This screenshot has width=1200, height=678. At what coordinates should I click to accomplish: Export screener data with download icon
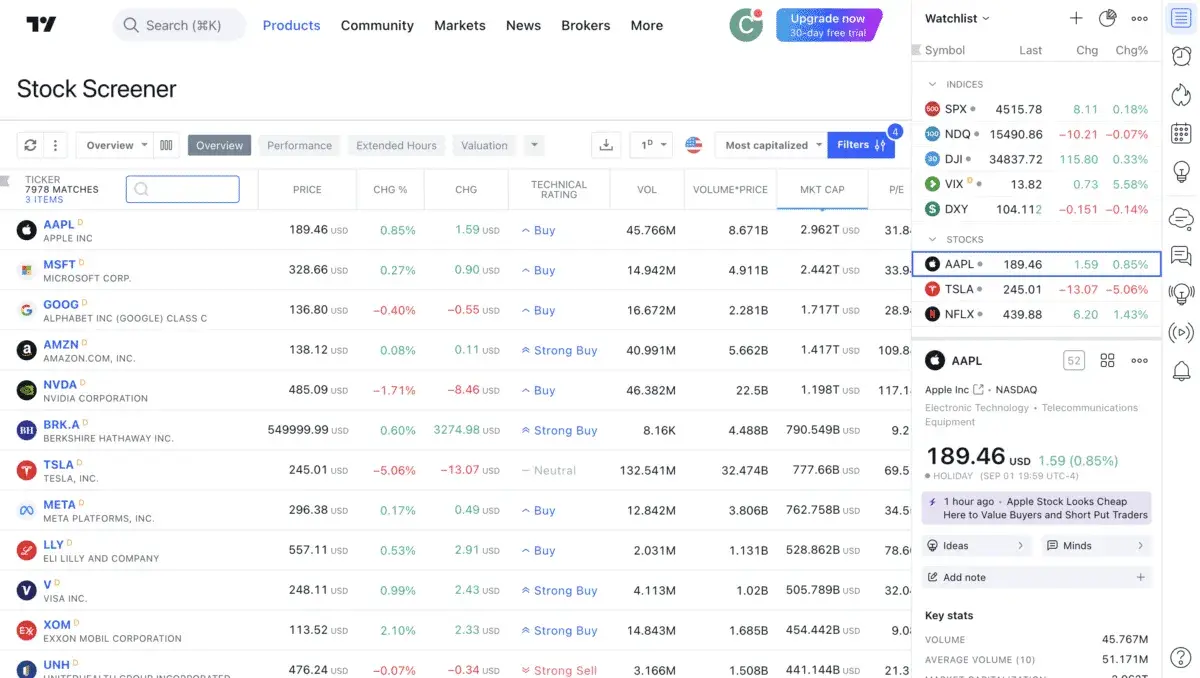click(606, 145)
